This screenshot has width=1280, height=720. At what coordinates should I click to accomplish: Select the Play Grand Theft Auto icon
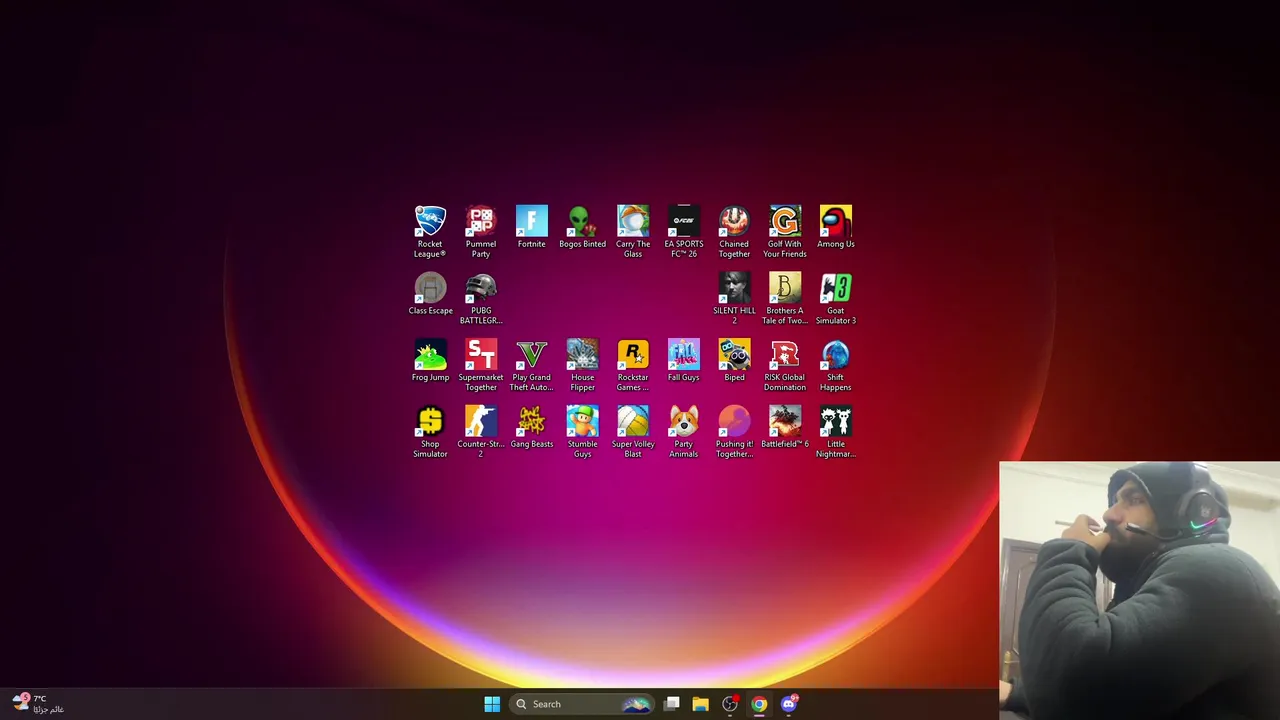tap(532, 355)
